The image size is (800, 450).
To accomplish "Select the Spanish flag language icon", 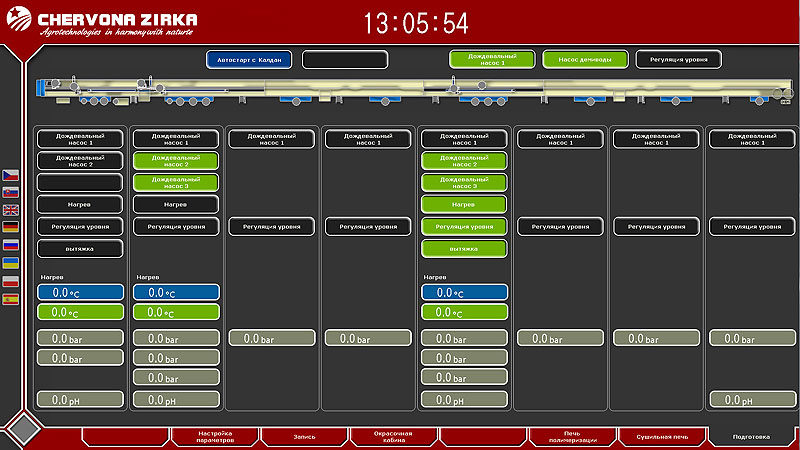I will pos(11,299).
